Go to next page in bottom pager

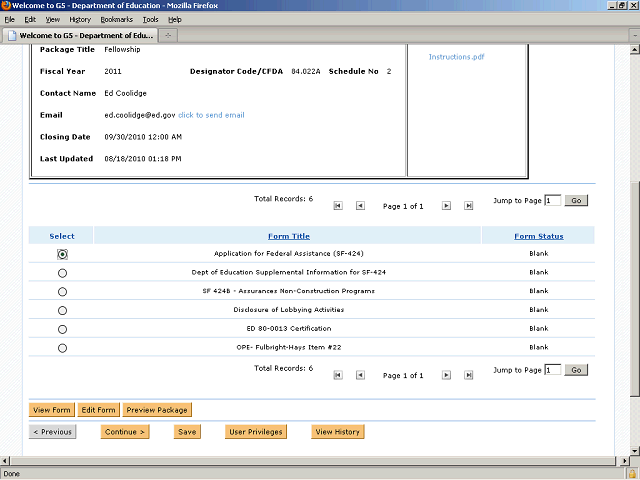point(446,375)
